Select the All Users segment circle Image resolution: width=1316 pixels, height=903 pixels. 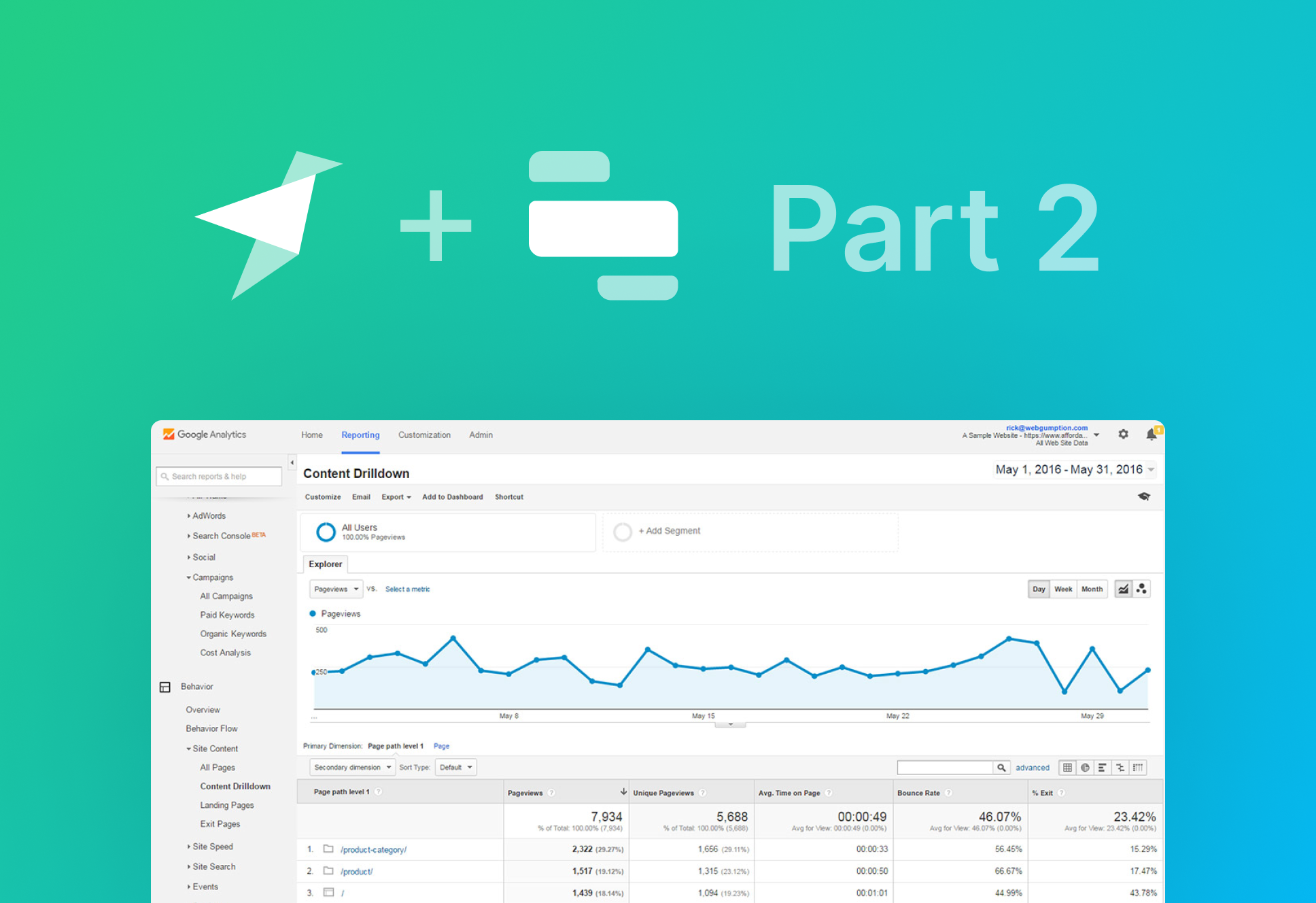point(326,532)
